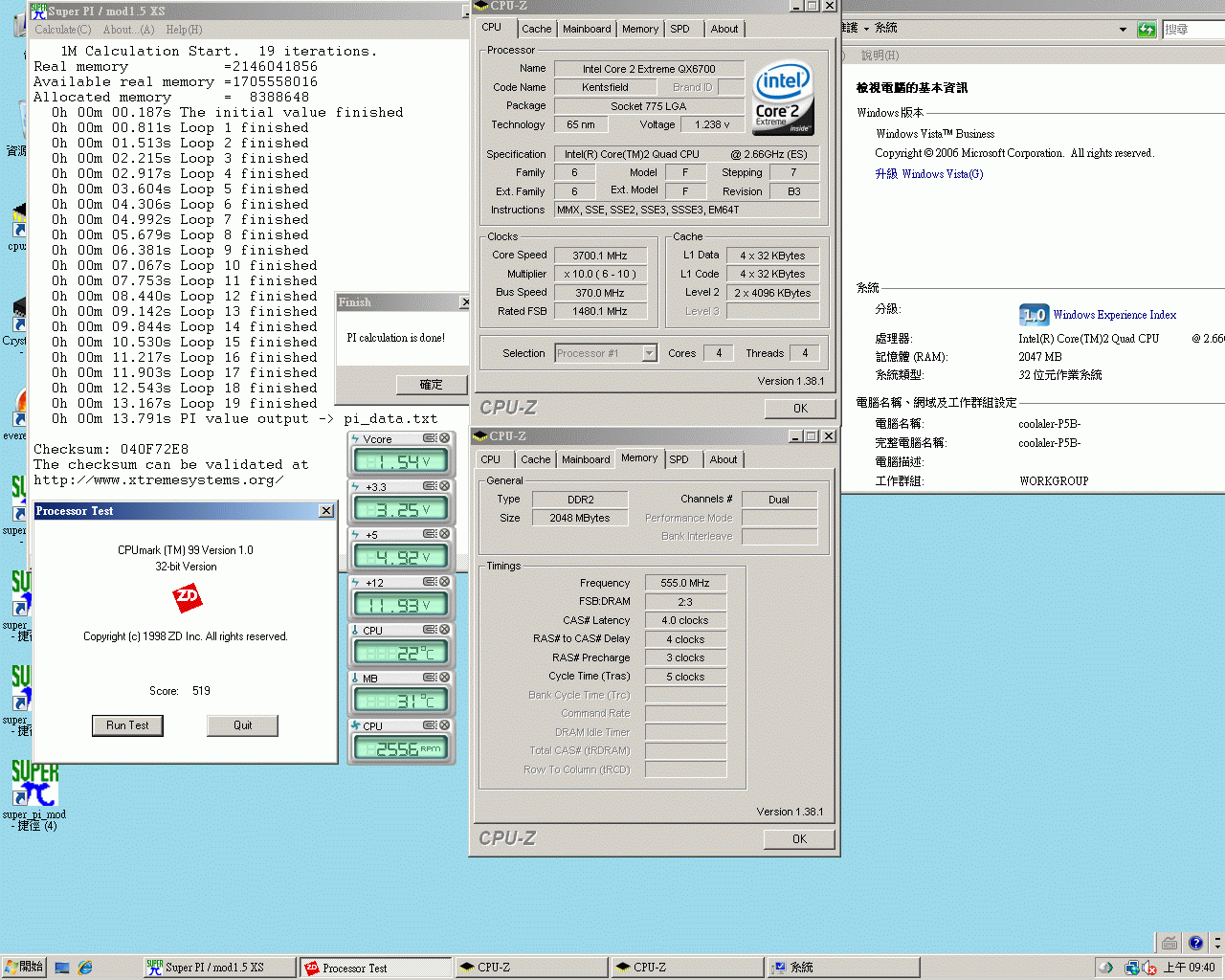Screen dimensions: 1225x980
Task: Open the Windows Experience Index link
Action: coord(1115,315)
